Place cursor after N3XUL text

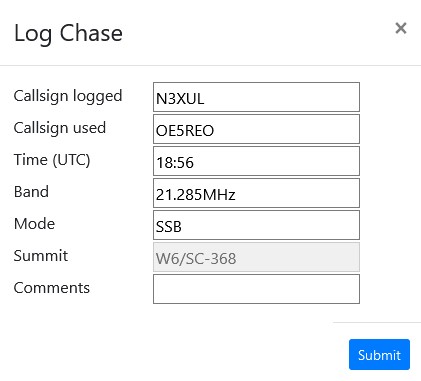click(205, 99)
